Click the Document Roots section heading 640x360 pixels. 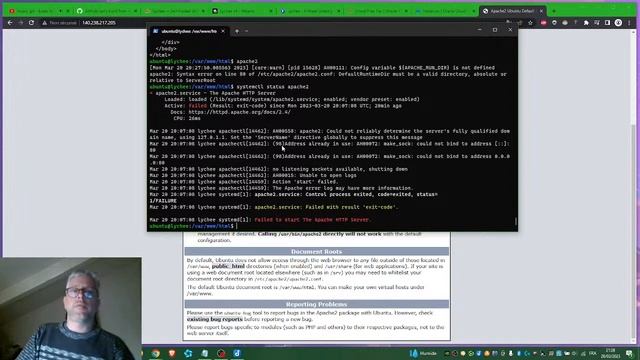(x=317, y=251)
